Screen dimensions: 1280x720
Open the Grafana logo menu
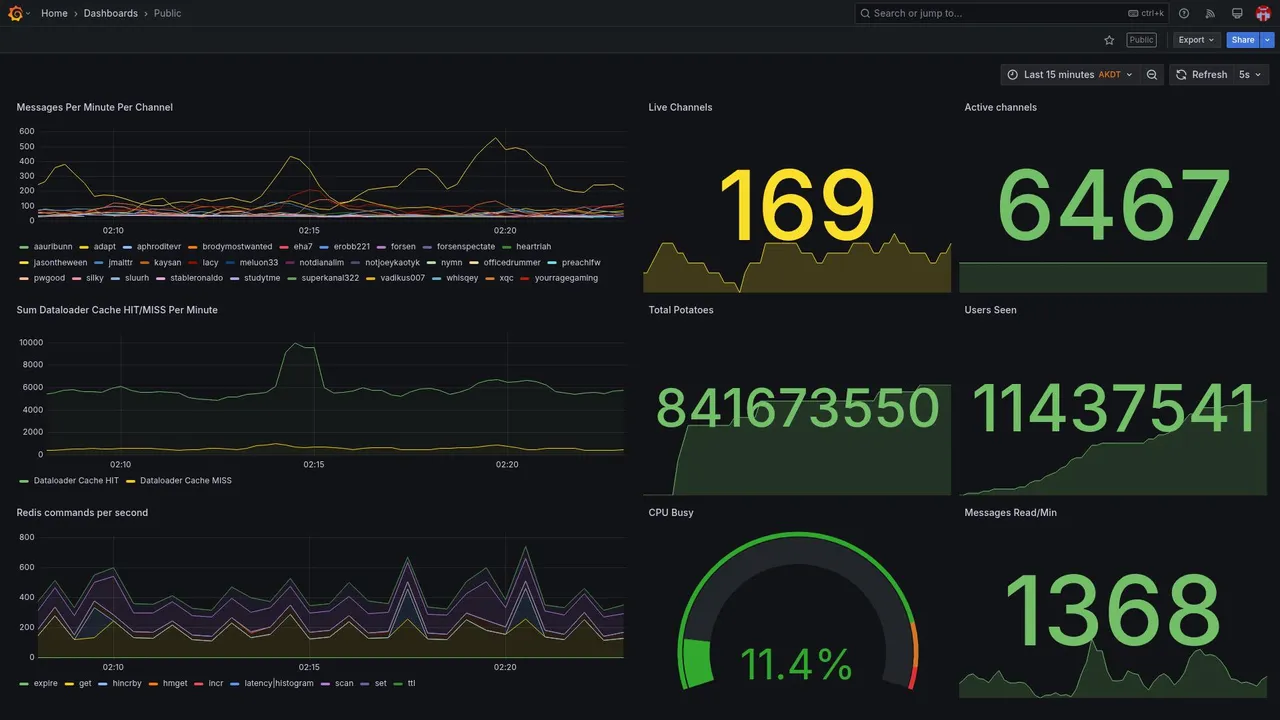tap(15, 13)
